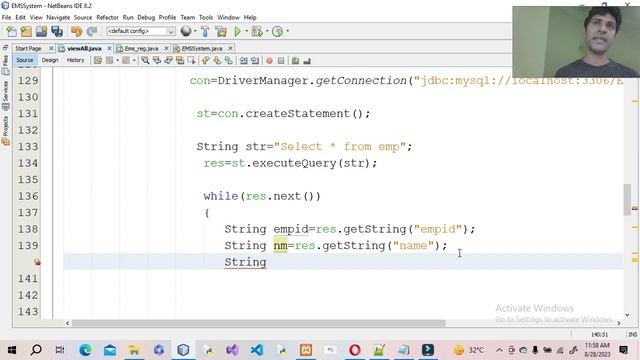Click the Uncomment icon in editor toolbar
This screenshot has width=640, height=360.
[x=307, y=61]
